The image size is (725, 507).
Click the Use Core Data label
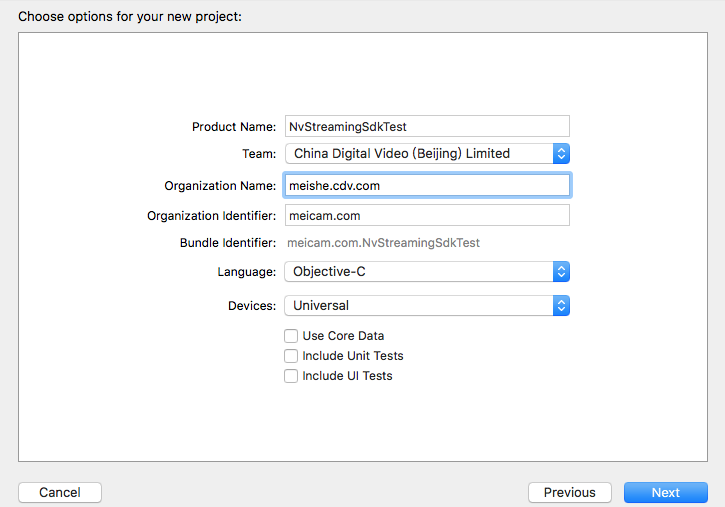click(x=343, y=336)
